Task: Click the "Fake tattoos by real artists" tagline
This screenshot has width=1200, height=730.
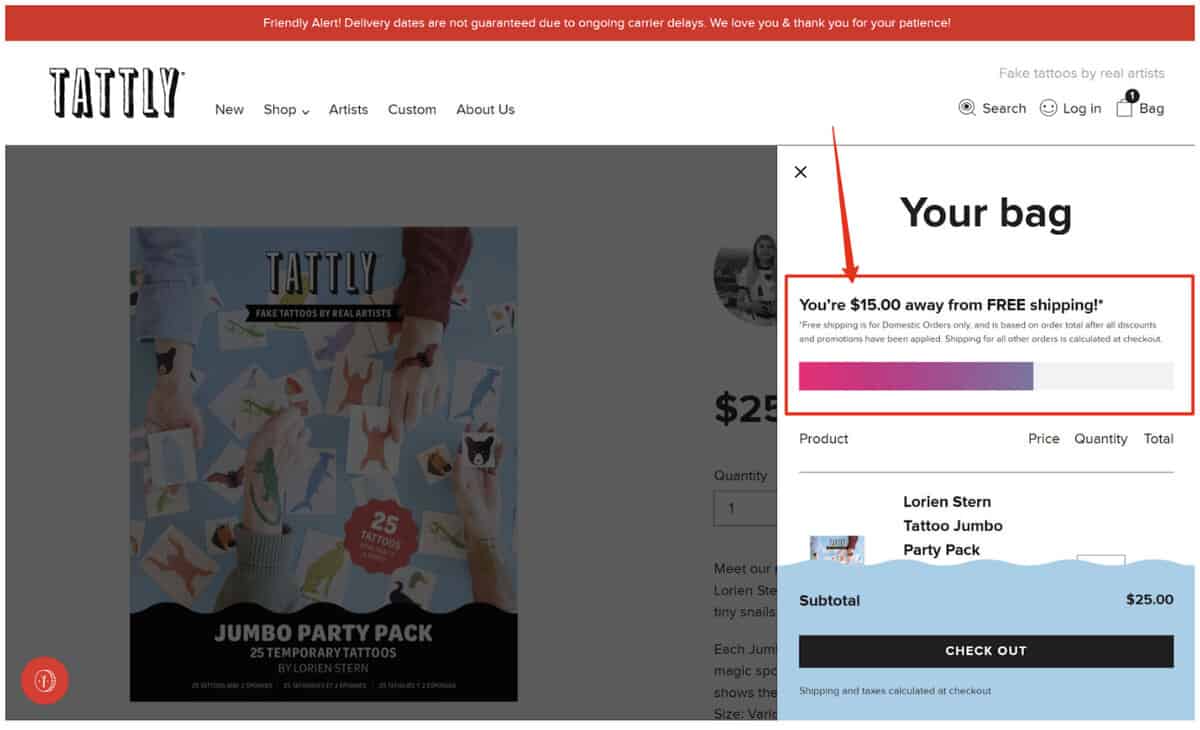Action: [1082, 73]
